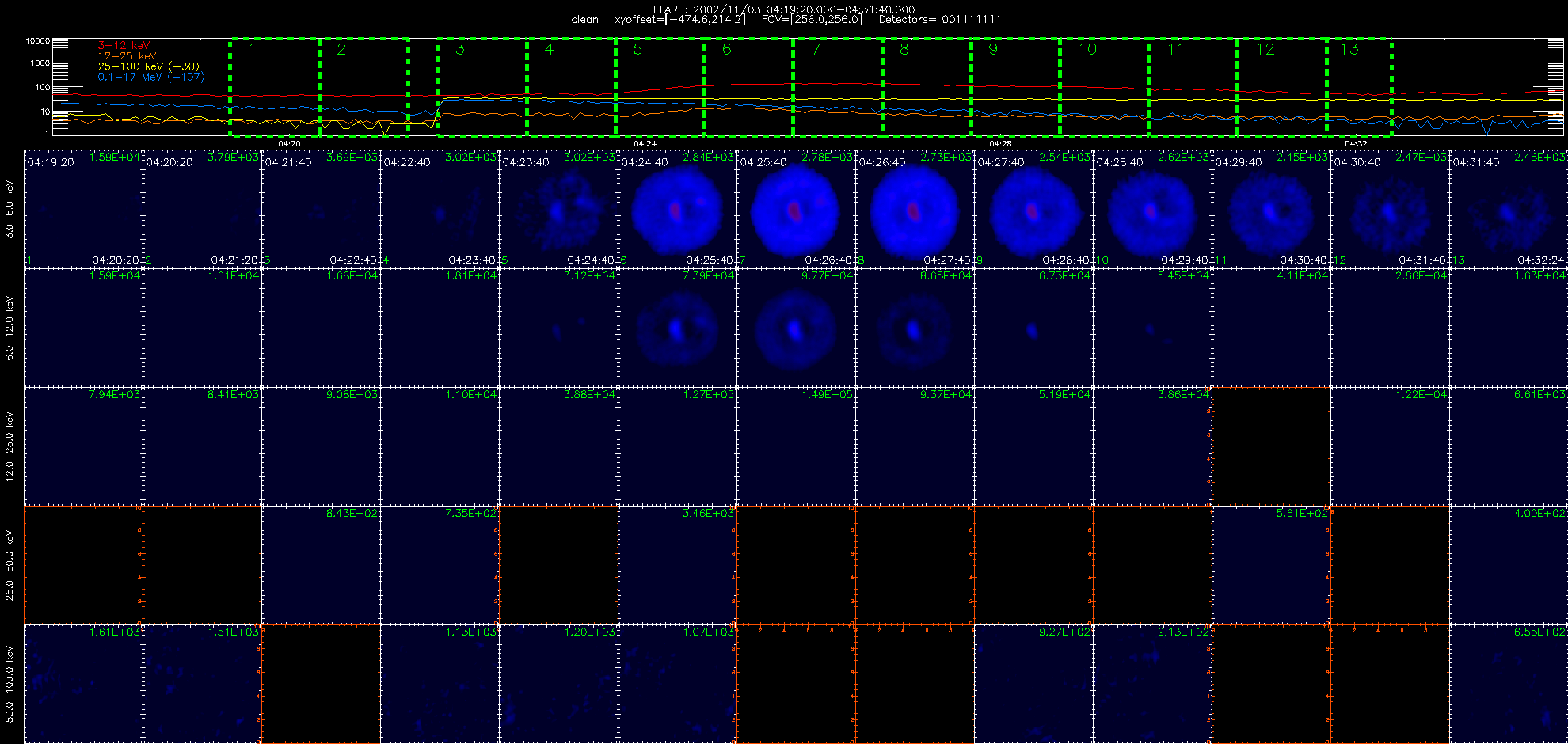Open the 3.0-6.0 keV image starting 04:30:40
The image size is (1568, 744).
1390,209
